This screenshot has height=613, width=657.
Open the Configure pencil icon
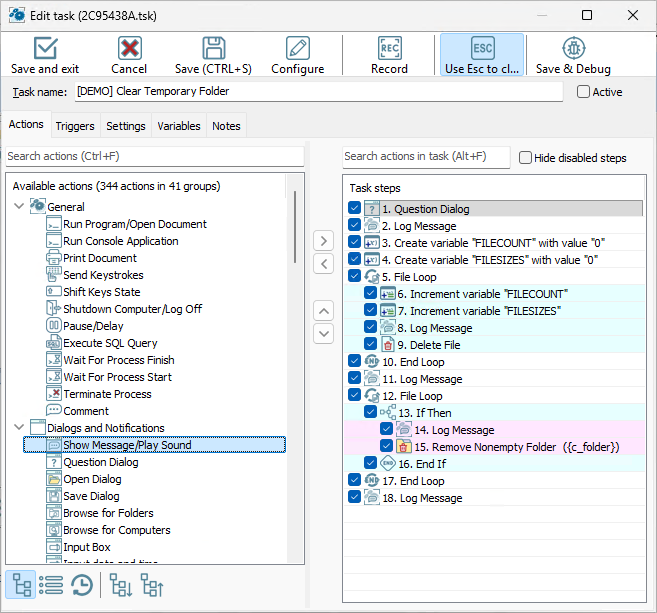[298, 48]
